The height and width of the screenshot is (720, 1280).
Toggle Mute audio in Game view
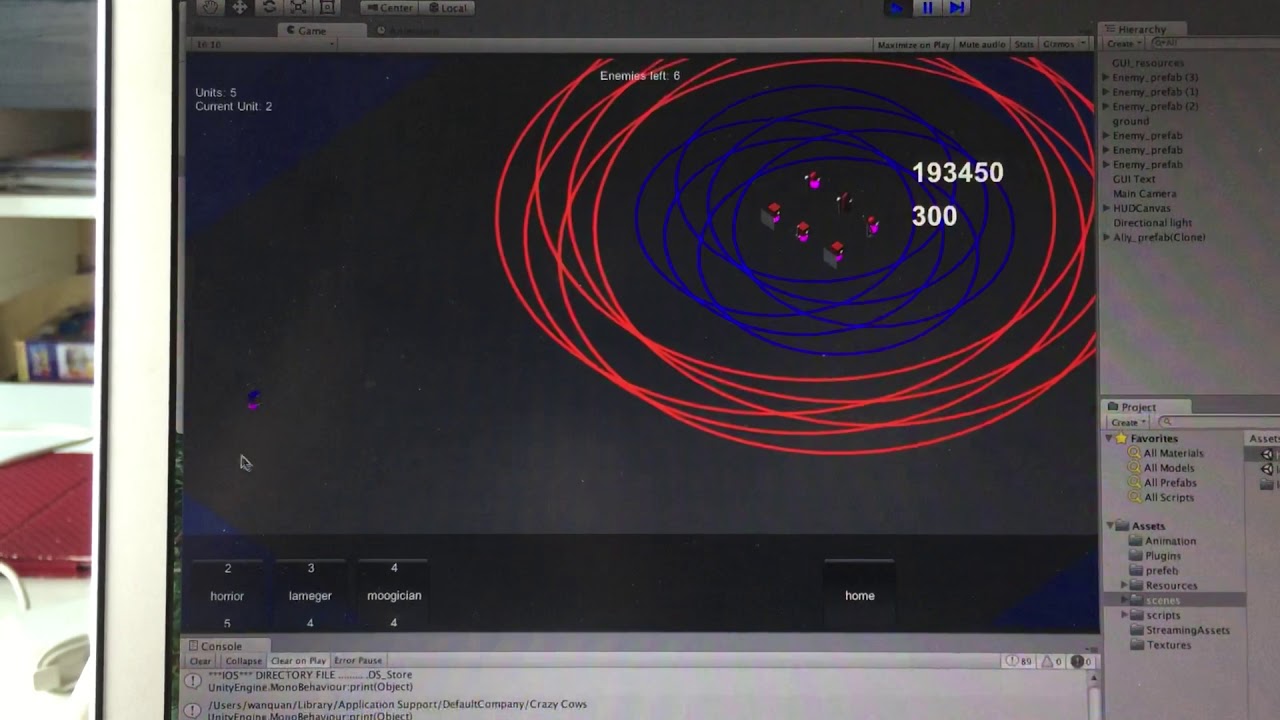[x=982, y=45]
